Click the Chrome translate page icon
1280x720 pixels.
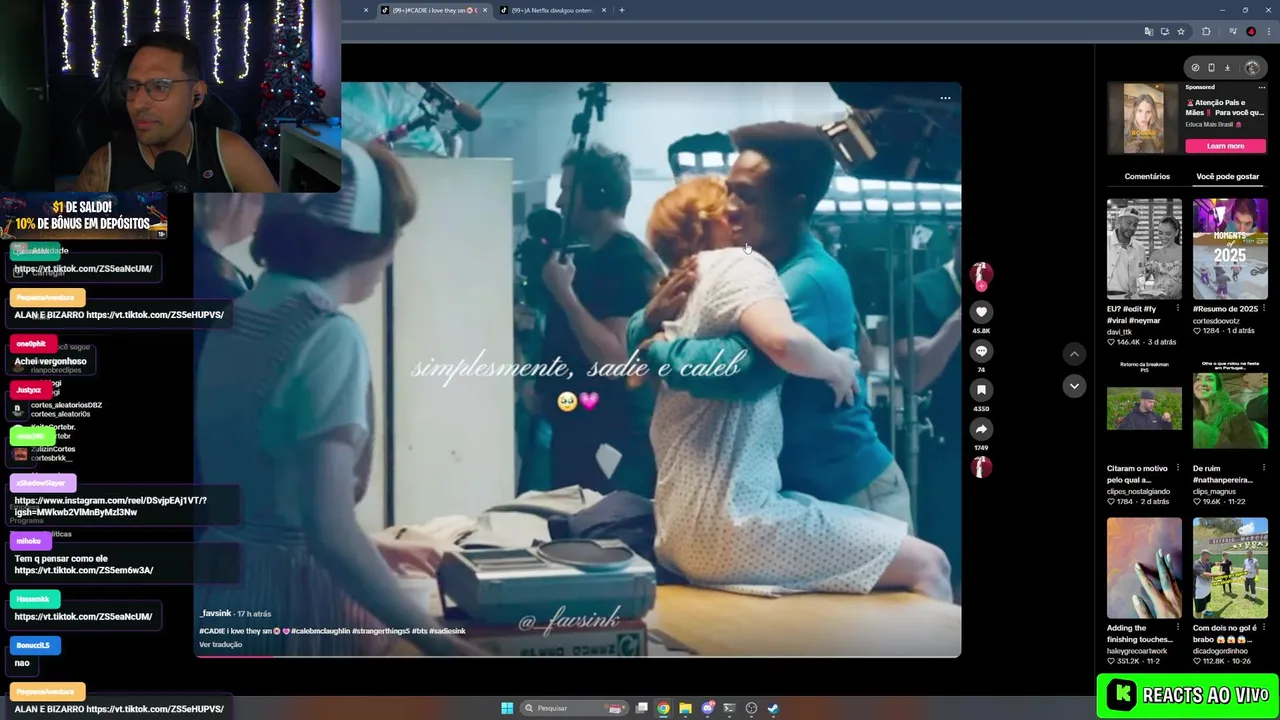(x=1148, y=32)
